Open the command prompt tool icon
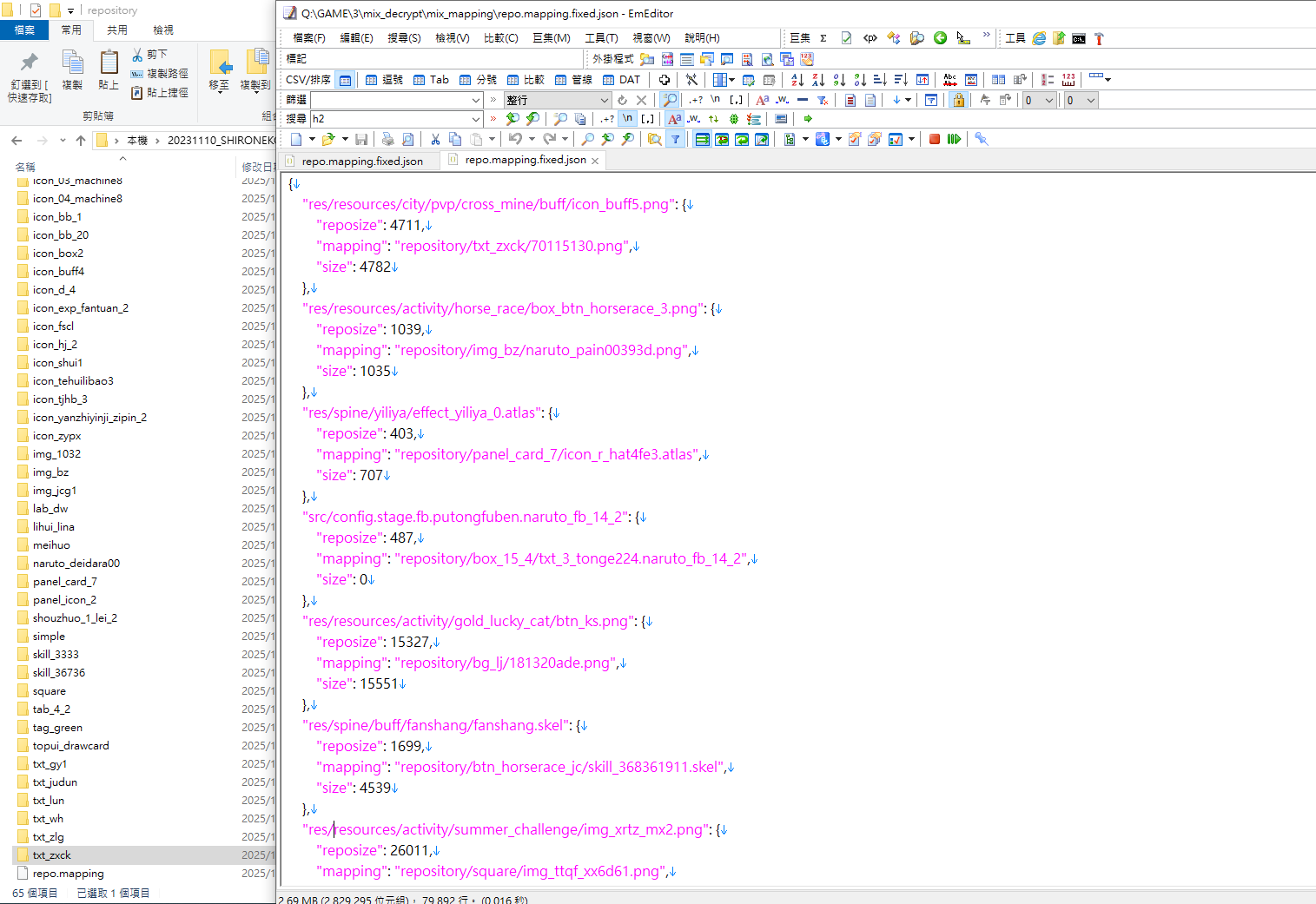This screenshot has height=904, width=1316. pos(1078,38)
